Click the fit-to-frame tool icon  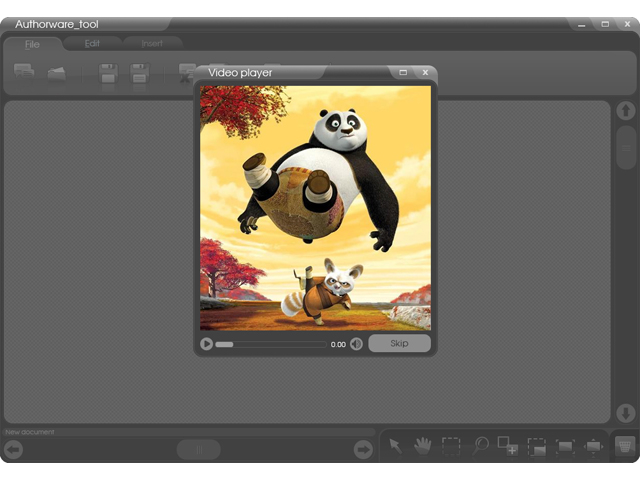point(565,447)
